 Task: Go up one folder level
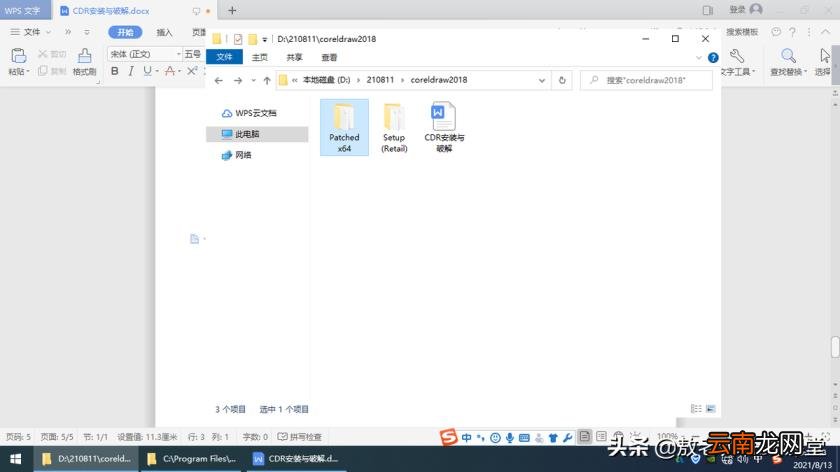[x=267, y=80]
